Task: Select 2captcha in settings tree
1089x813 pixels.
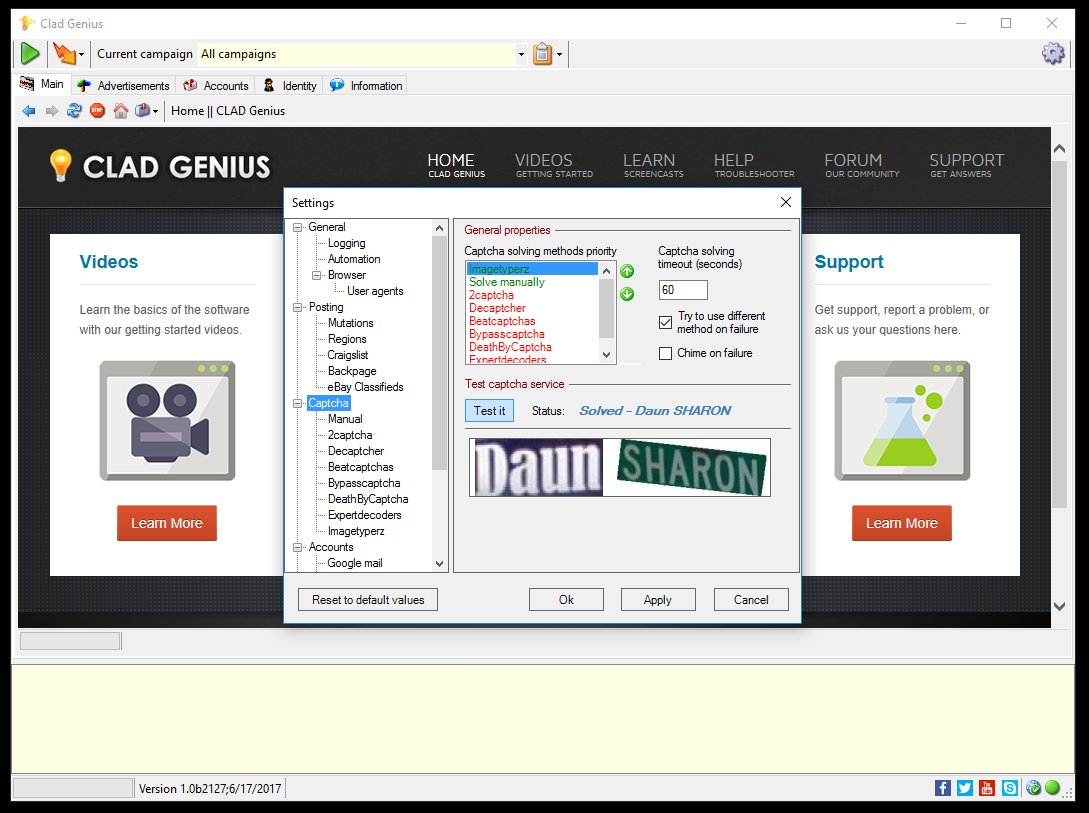Action: pyautogui.click(x=350, y=435)
